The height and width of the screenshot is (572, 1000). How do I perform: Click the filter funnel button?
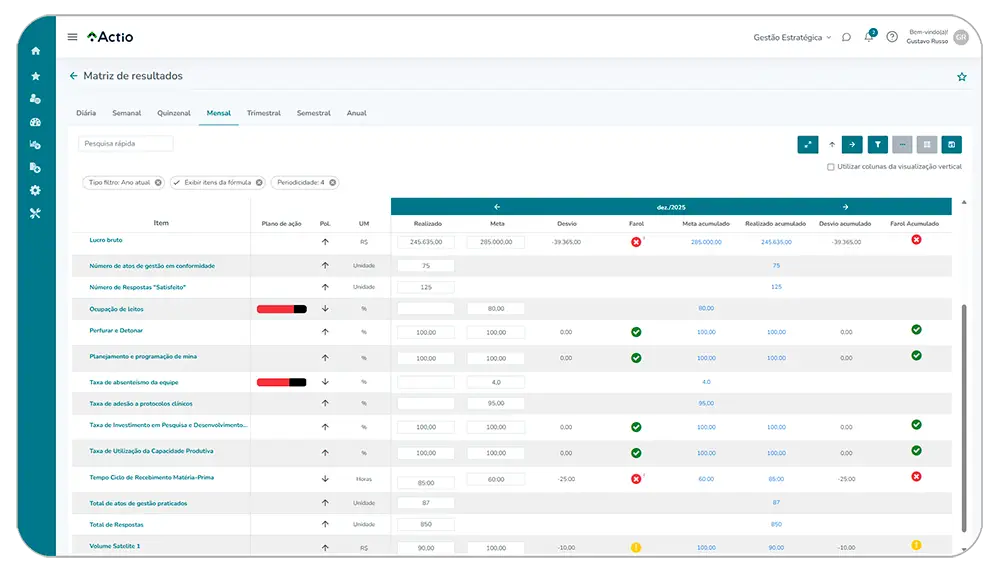click(877, 144)
